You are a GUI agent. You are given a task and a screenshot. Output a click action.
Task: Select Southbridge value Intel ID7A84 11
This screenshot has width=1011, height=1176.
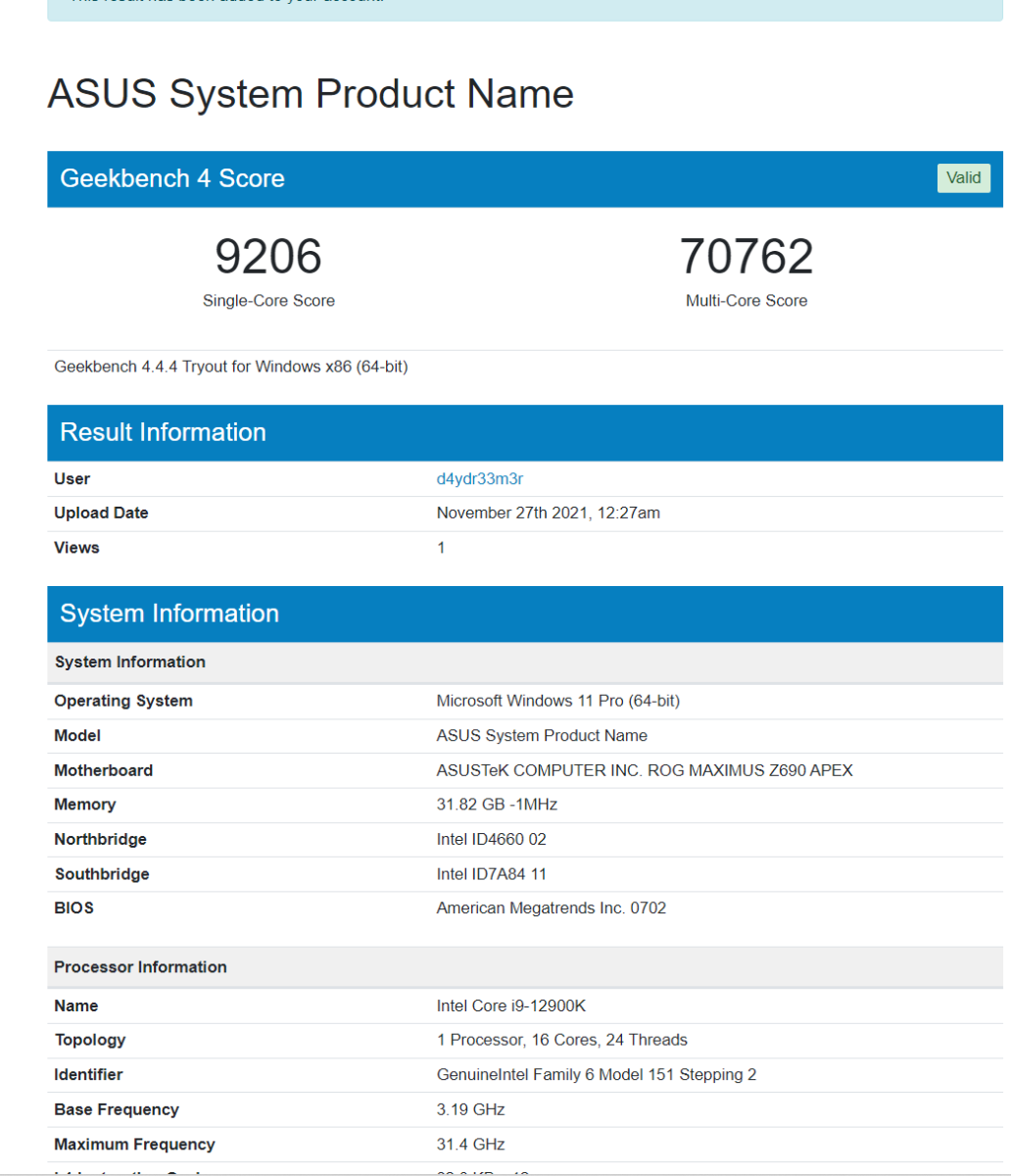492,874
